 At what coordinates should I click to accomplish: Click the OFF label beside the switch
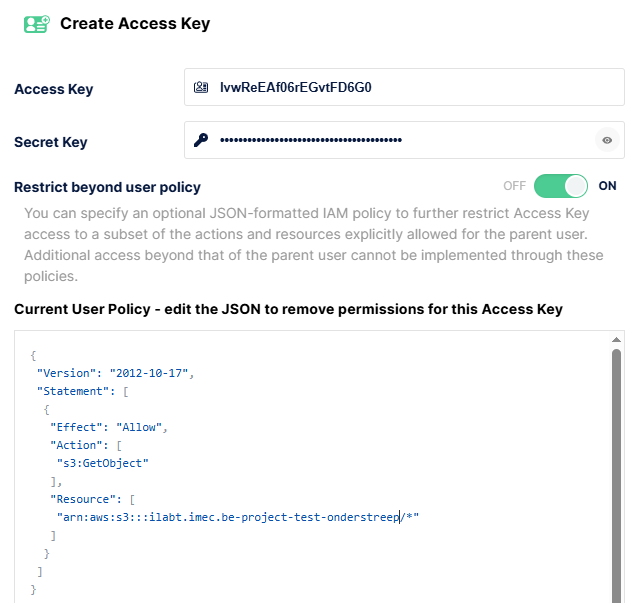(x=514, y=186)
